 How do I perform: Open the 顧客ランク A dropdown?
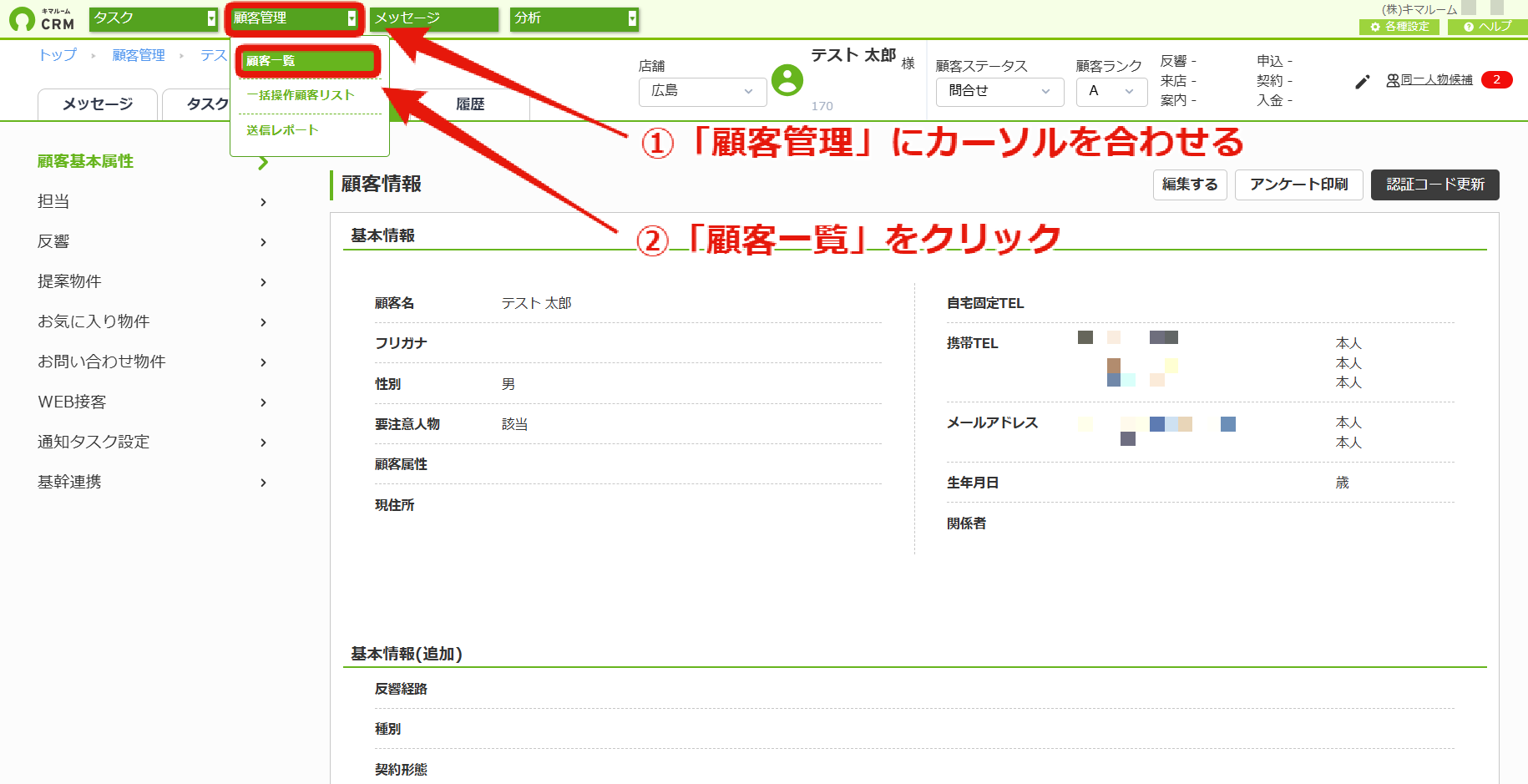tap(1112, 91)
